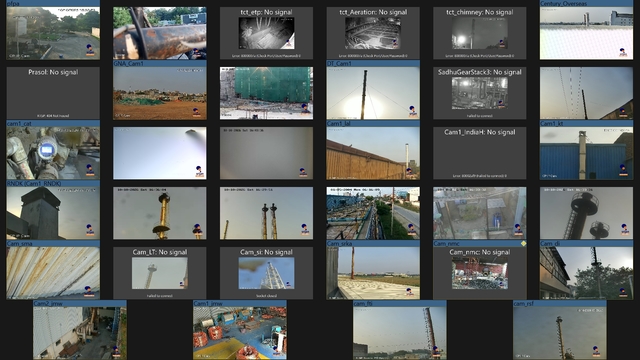Click the cam_rsf title label
Image resolution: width=640 pixels, height=360 pixels.
click(x=524, y=304)
